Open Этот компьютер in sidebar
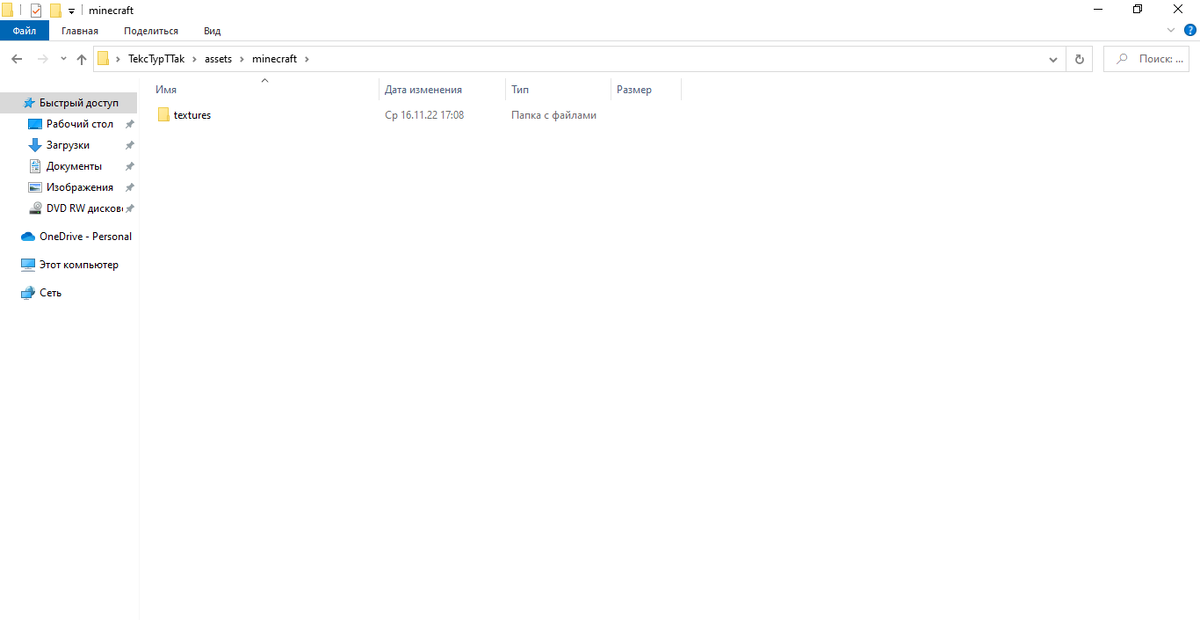1200x620 pixels. [79, 265]
